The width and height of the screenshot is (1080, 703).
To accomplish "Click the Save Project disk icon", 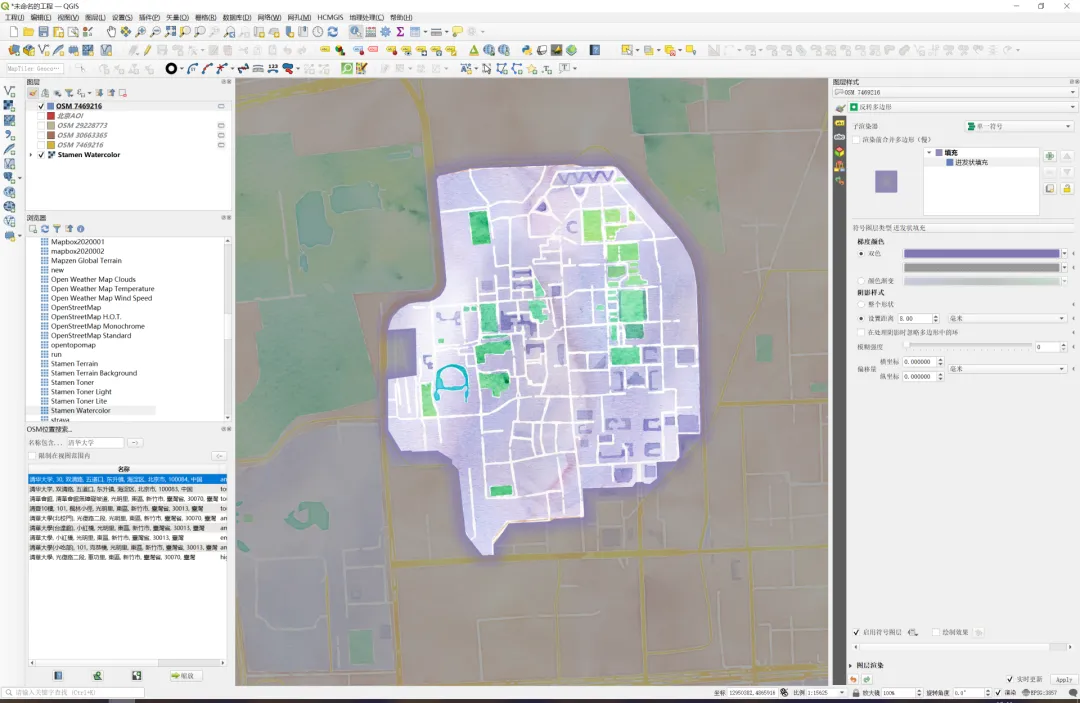I will click(x=43, y=32).
